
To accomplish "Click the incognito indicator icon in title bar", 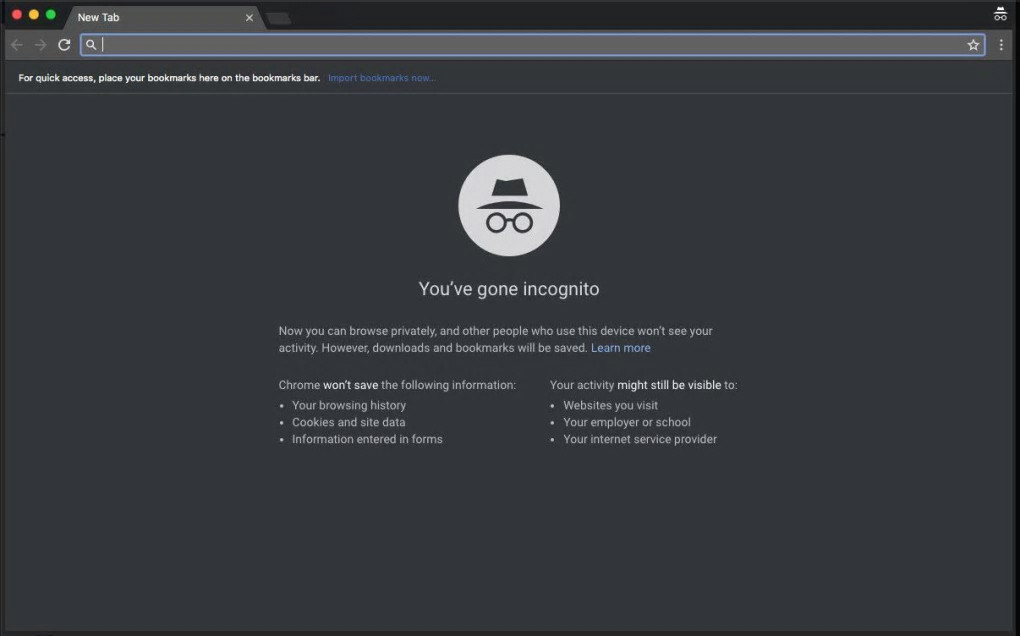I will click(1000, 14).
